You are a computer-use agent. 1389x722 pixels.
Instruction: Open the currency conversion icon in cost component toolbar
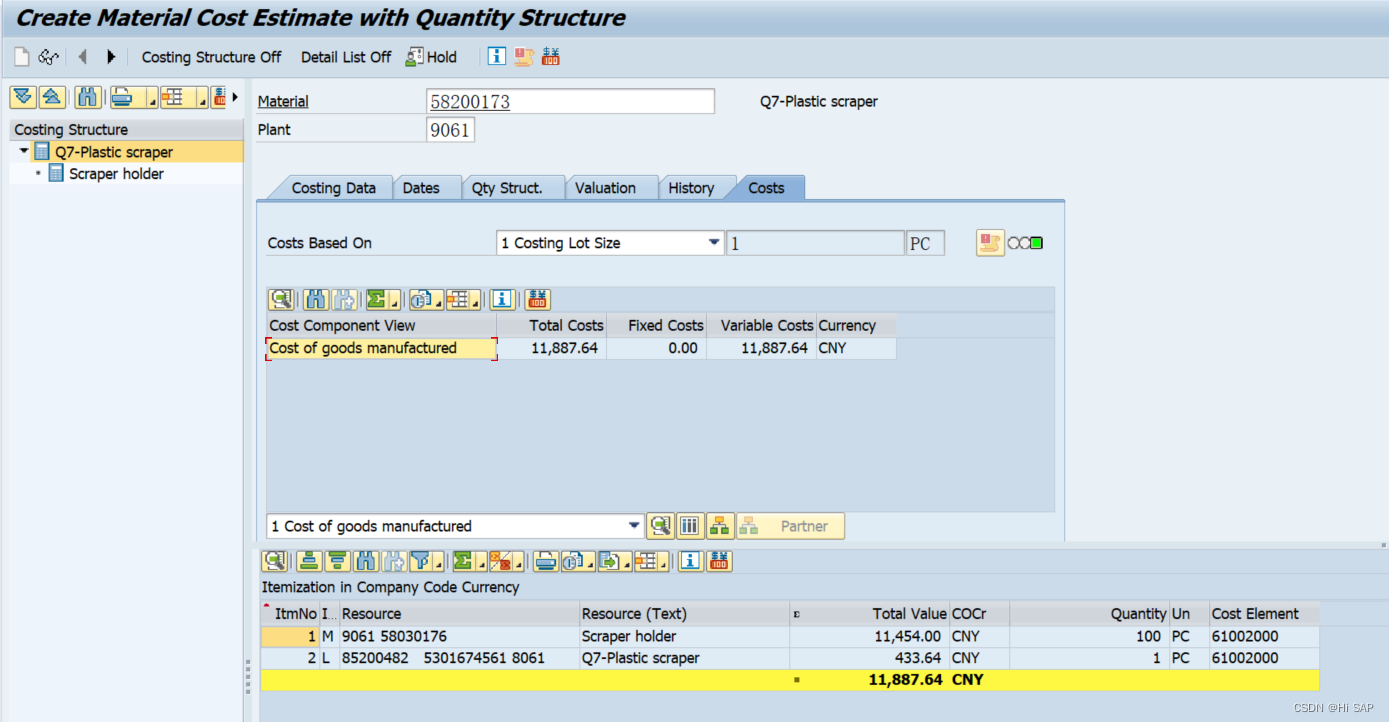pos(538,299)
